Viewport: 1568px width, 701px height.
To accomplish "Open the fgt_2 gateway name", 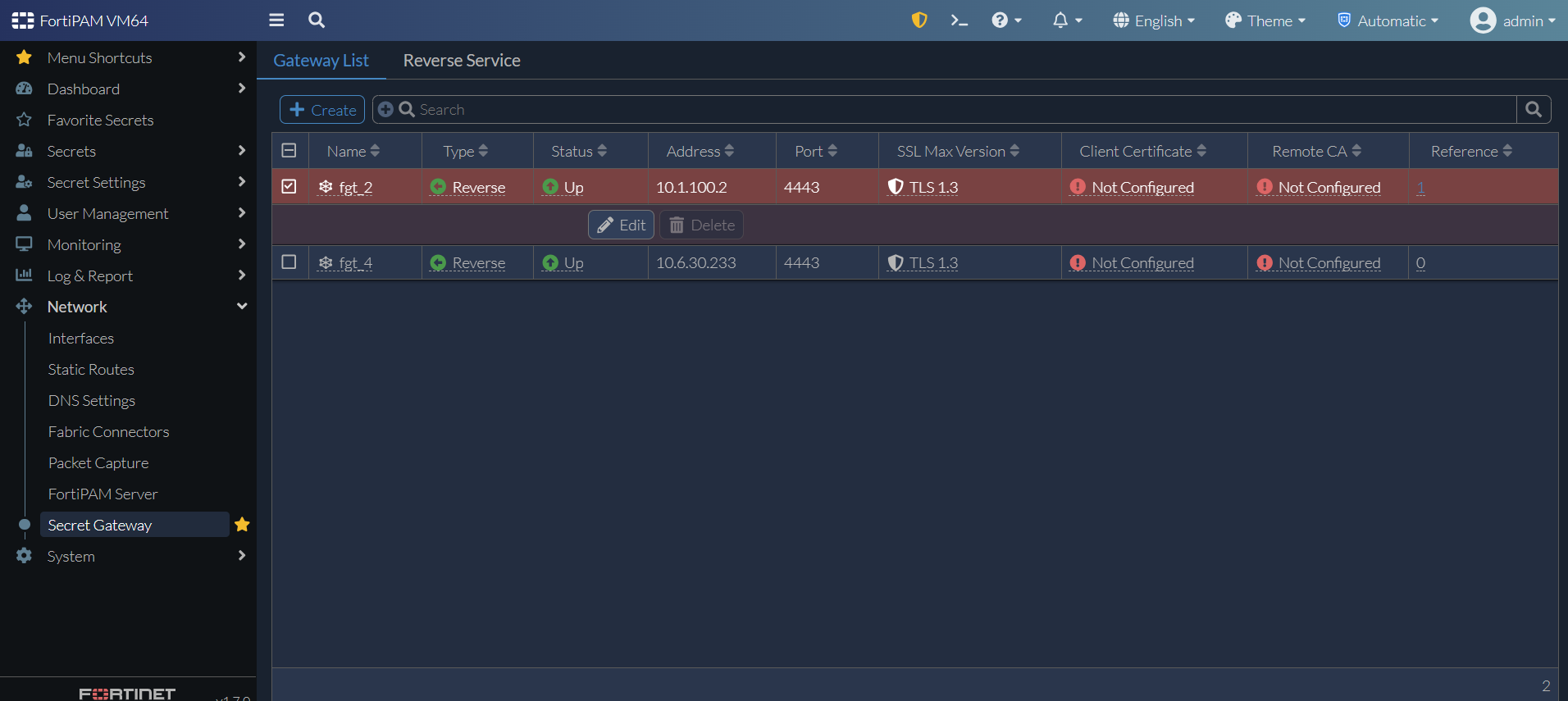I will [356, 187].
